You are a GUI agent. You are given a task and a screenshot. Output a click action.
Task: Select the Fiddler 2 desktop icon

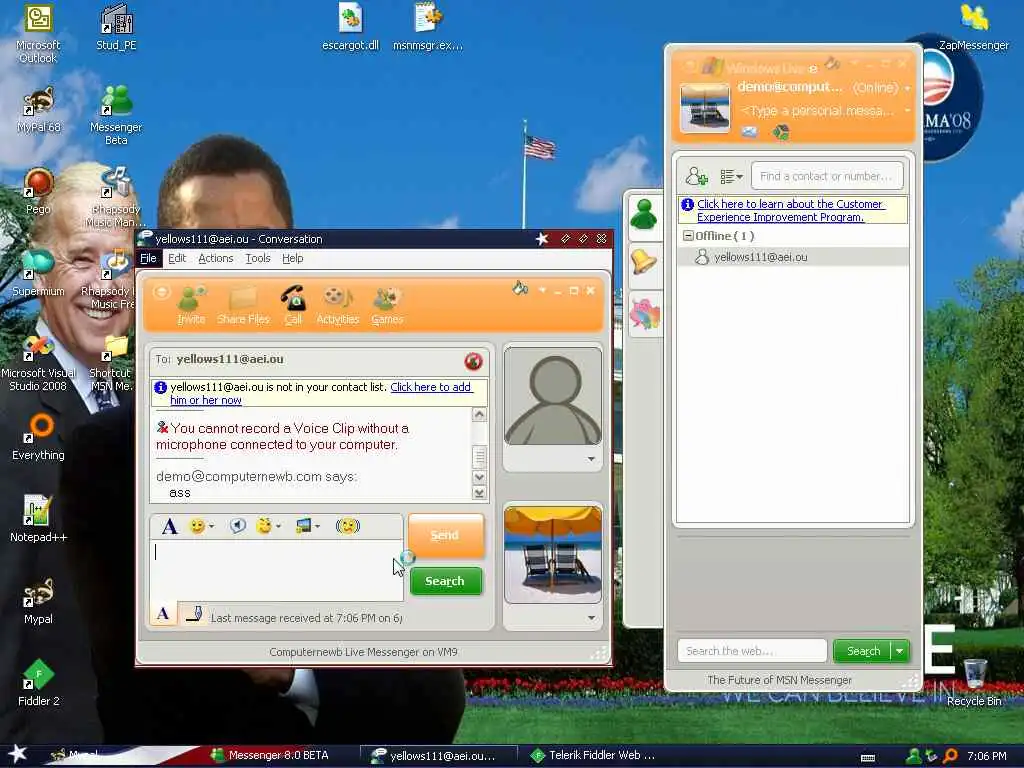click(38, 683)
